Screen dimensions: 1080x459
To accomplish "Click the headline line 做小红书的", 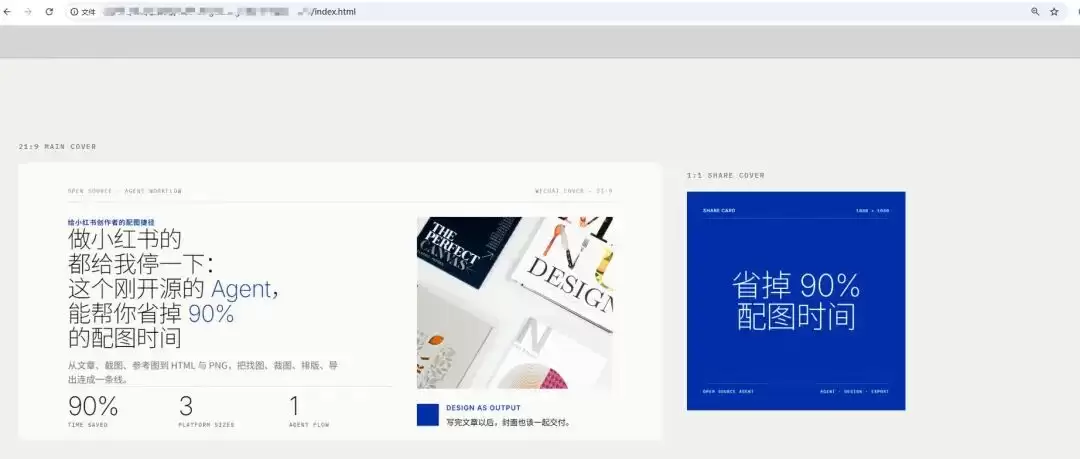I will pyautogui.click(x=125, y=239).
